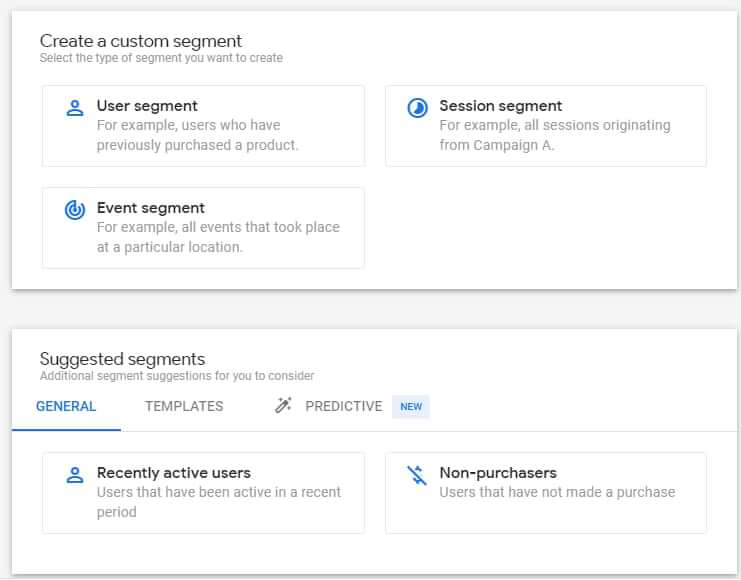Open the TEMPLATES tab
Viewport: 741px width, 580px height.
point(184,406)
